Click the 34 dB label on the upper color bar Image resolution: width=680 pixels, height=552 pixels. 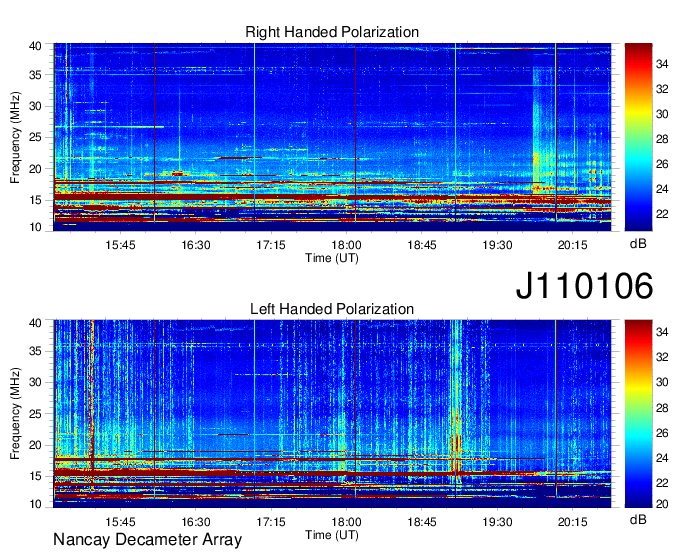click(x=662, y=65)
